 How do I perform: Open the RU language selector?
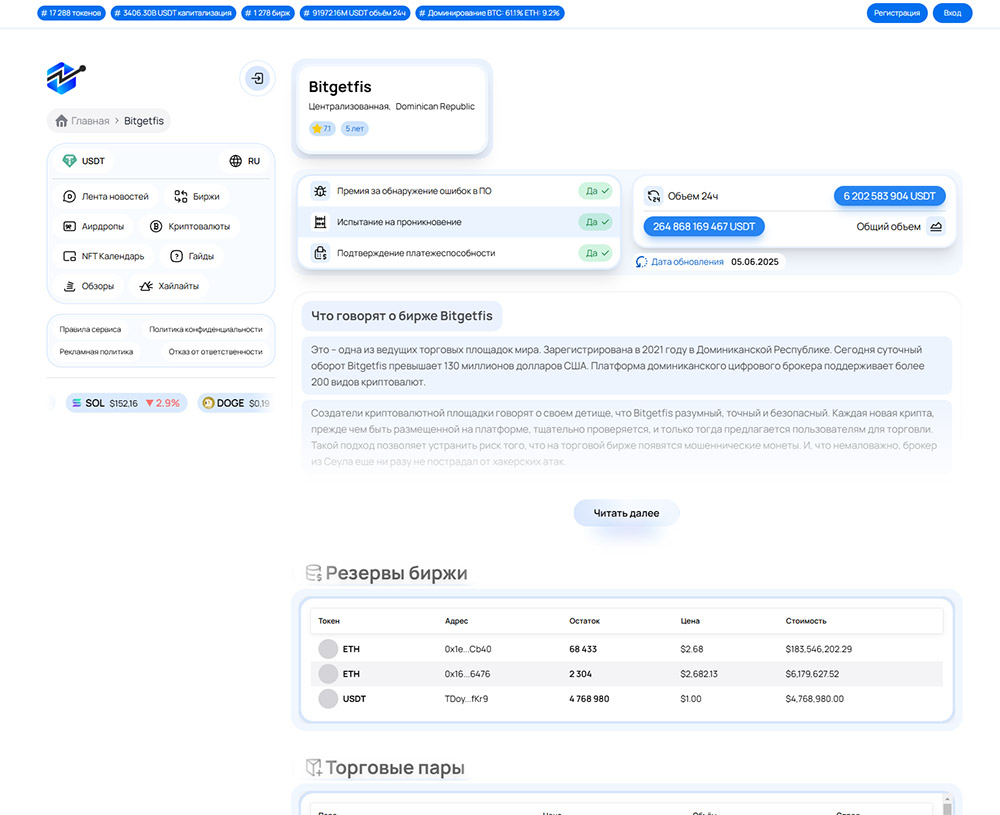coord(244,161)
